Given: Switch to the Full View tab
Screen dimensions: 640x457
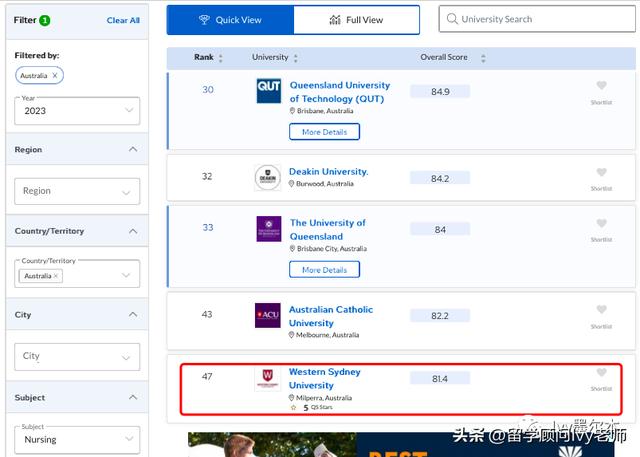Looking at the screenshot, I should click(356, 20).
